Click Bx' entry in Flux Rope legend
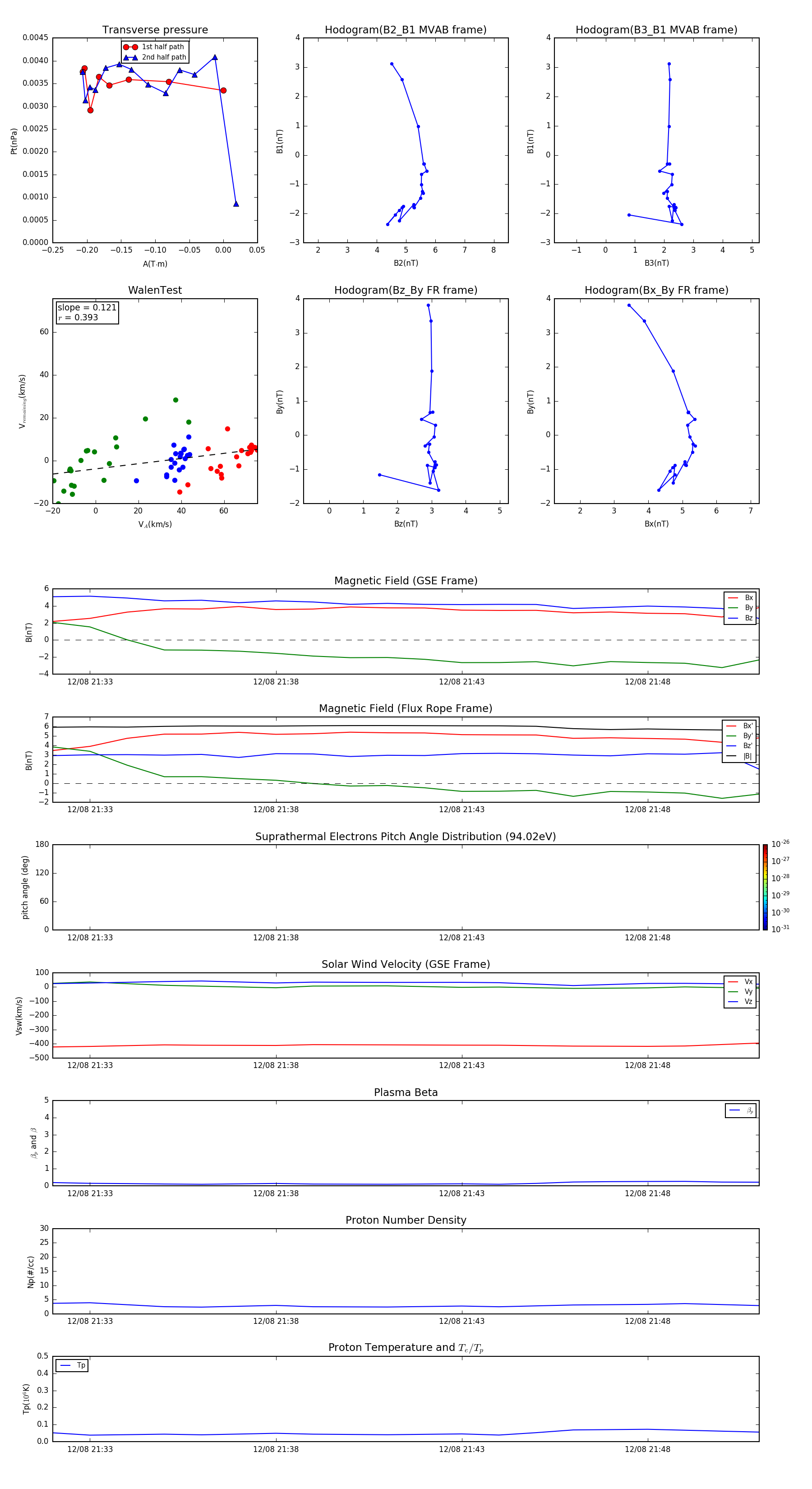This screenshot has height=1489, width=812. point(739,726)
